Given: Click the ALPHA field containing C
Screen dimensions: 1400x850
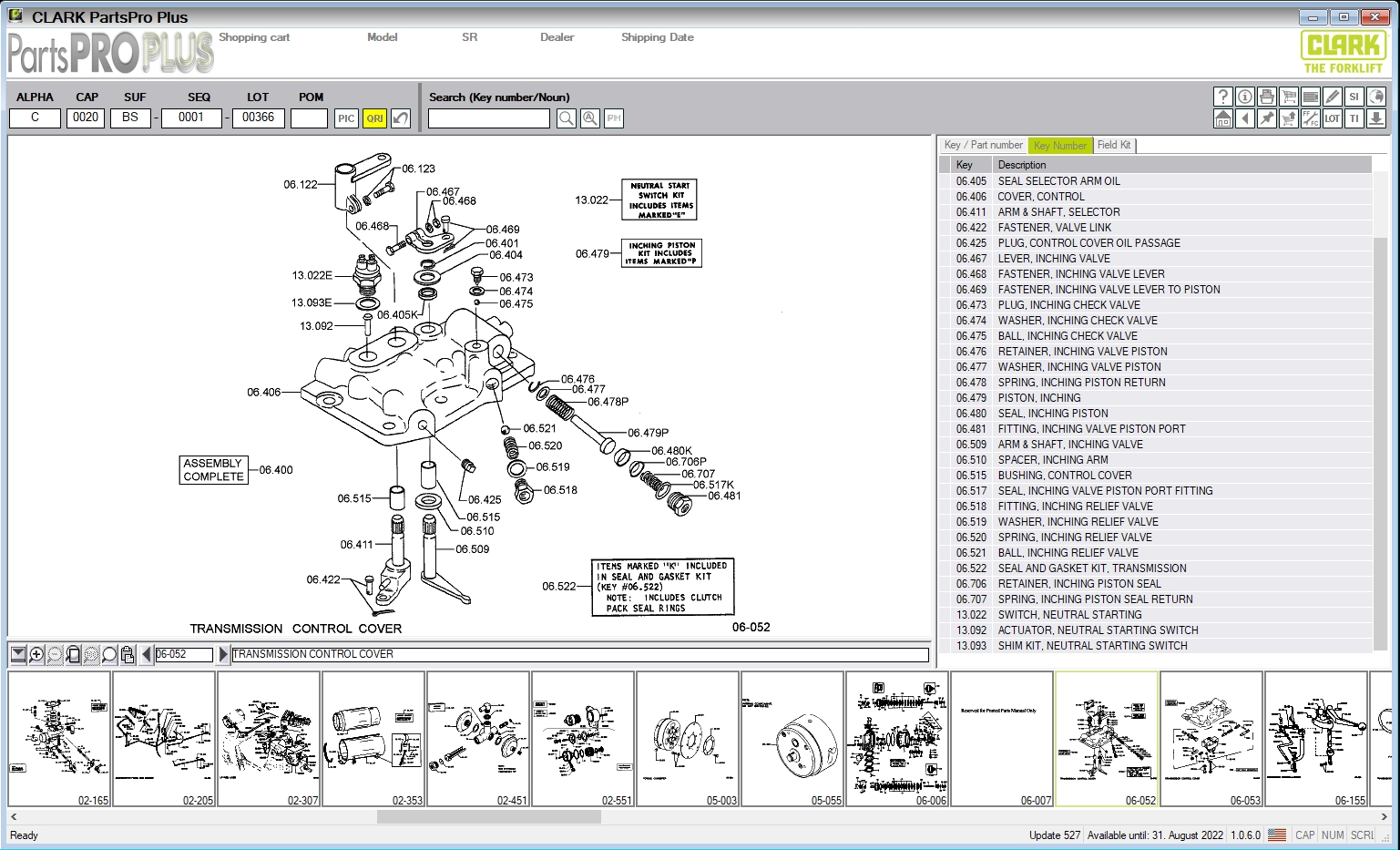Looking at the screenshot, I should [x=35, y=118].
